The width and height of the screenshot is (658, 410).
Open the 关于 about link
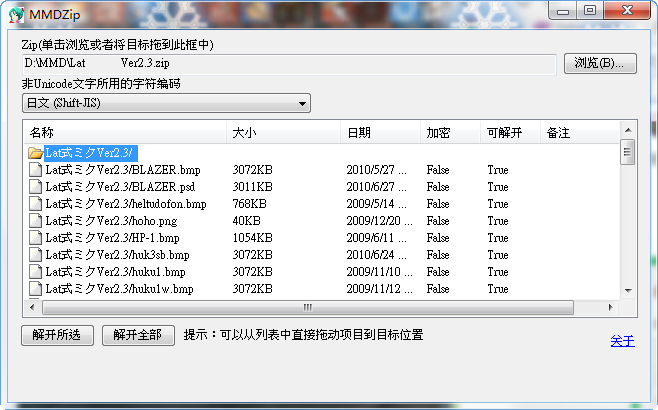(x=622, y=341)
